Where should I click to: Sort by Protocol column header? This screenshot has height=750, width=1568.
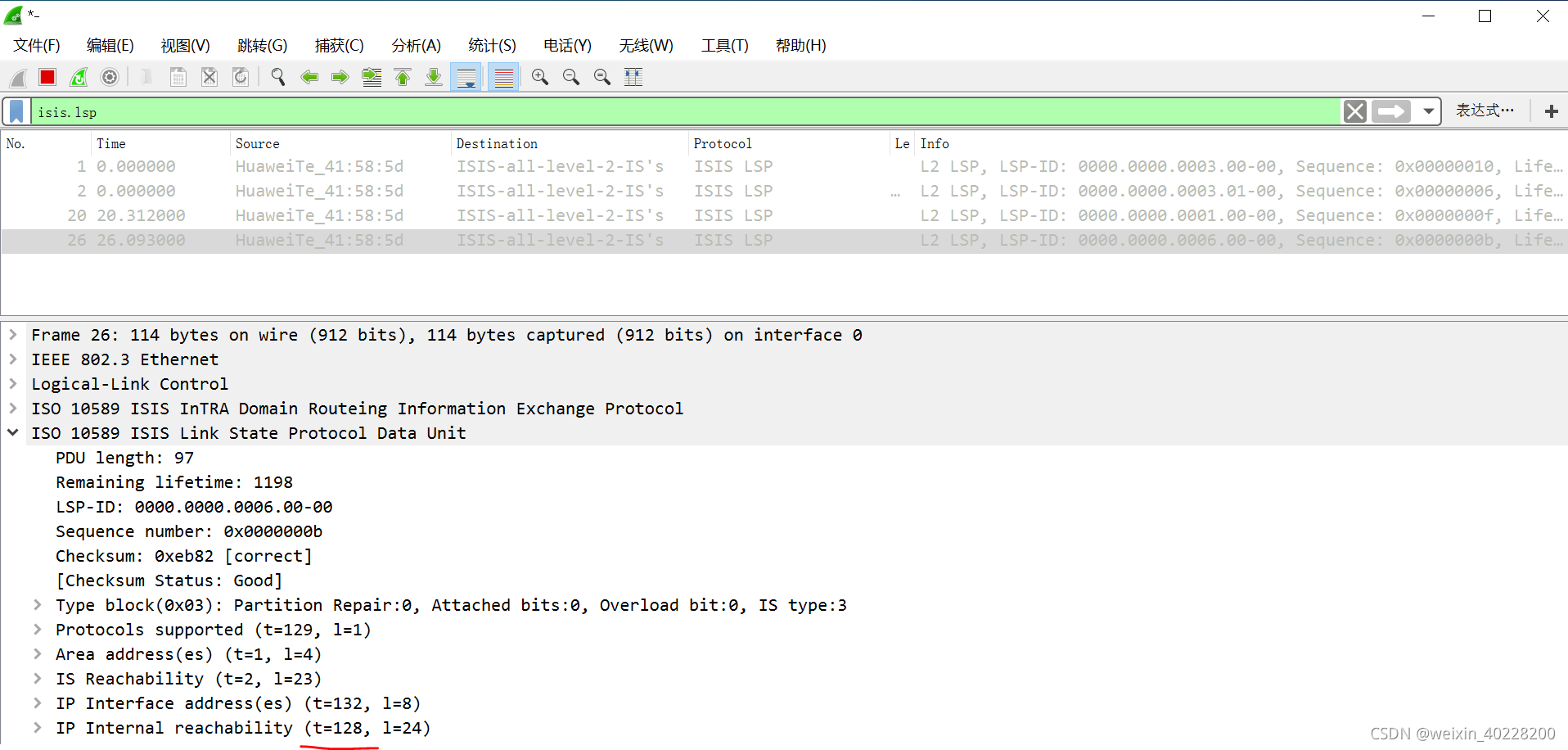[x=789, y=143]
